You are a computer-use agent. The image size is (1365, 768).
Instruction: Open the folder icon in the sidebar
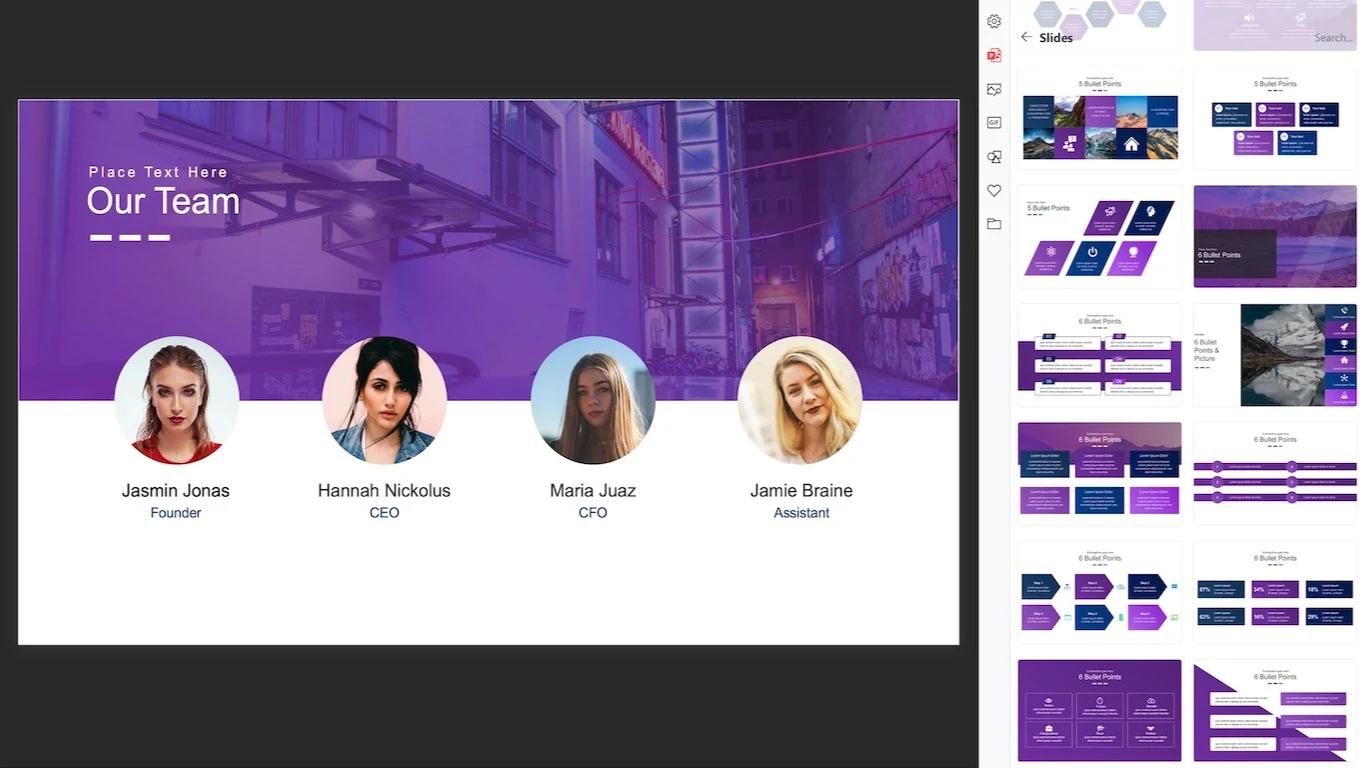993,224
